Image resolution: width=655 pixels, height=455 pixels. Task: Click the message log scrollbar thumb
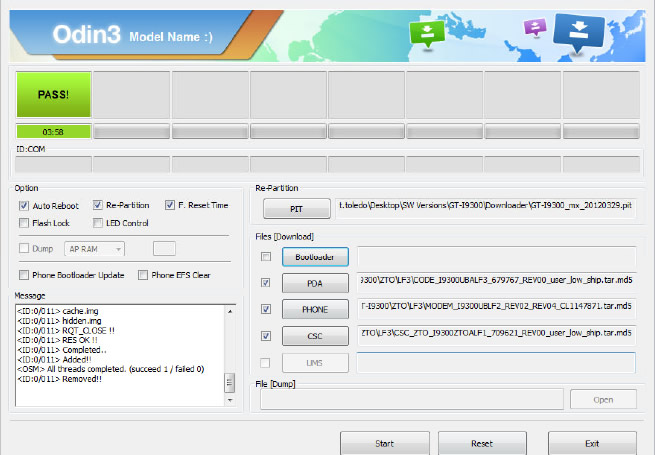(230, 383)
